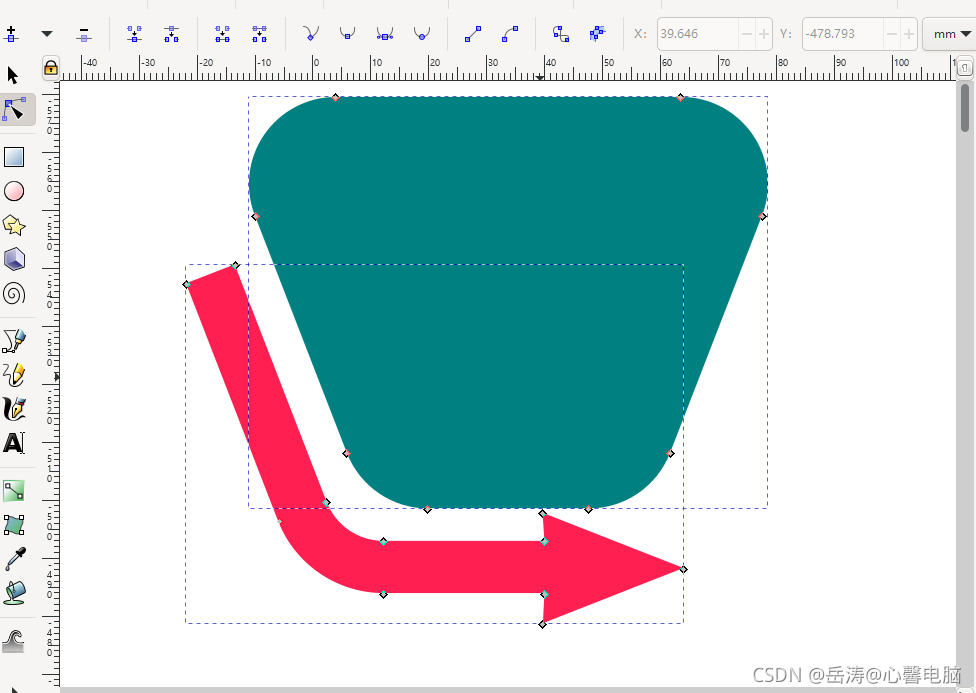
Task: Select the Dropper color picker tool
Action: tap(15, 559)
